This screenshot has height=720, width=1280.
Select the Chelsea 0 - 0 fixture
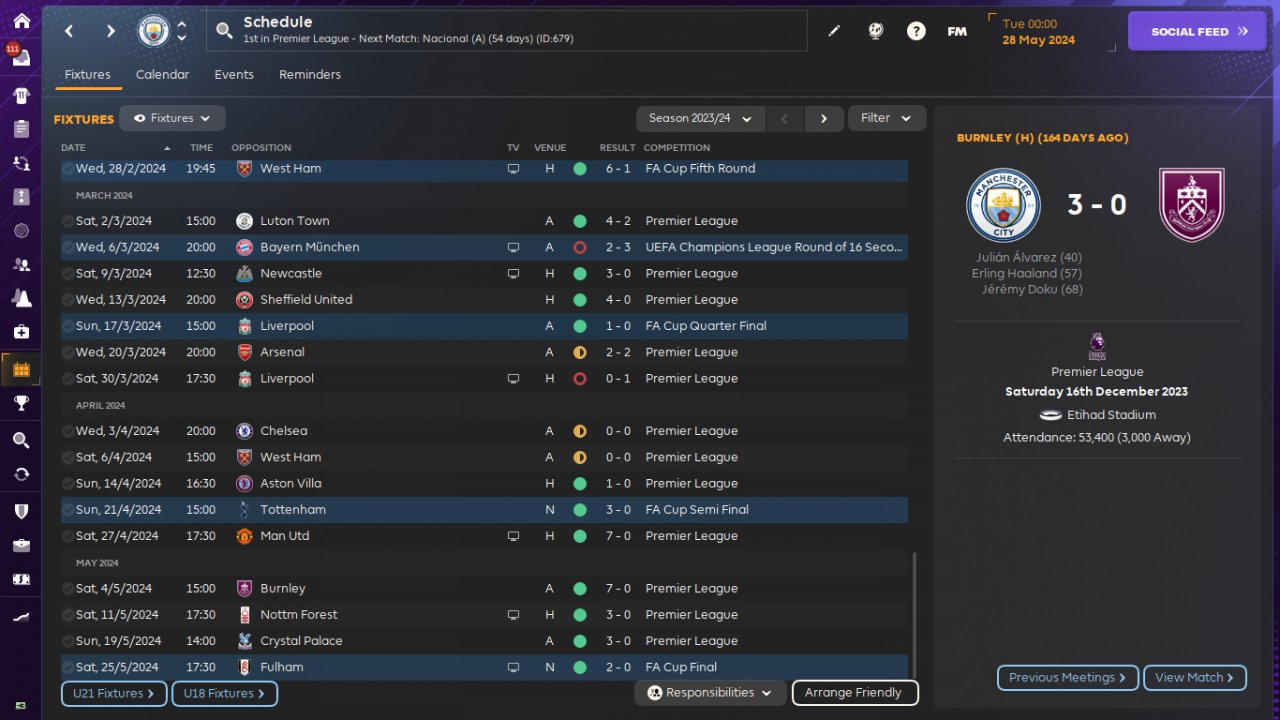click(484, 431)
